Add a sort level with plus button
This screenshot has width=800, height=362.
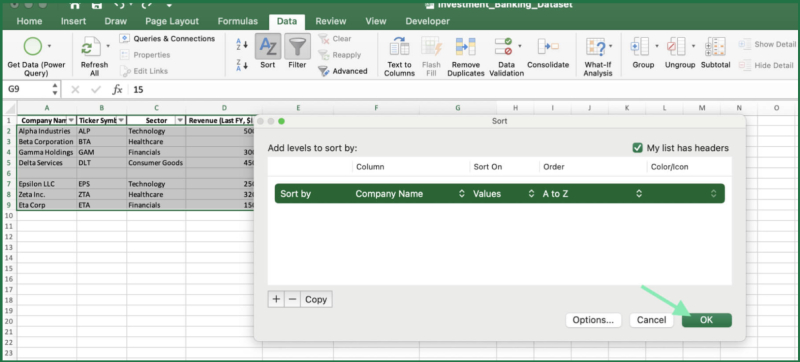coord(276,299)
